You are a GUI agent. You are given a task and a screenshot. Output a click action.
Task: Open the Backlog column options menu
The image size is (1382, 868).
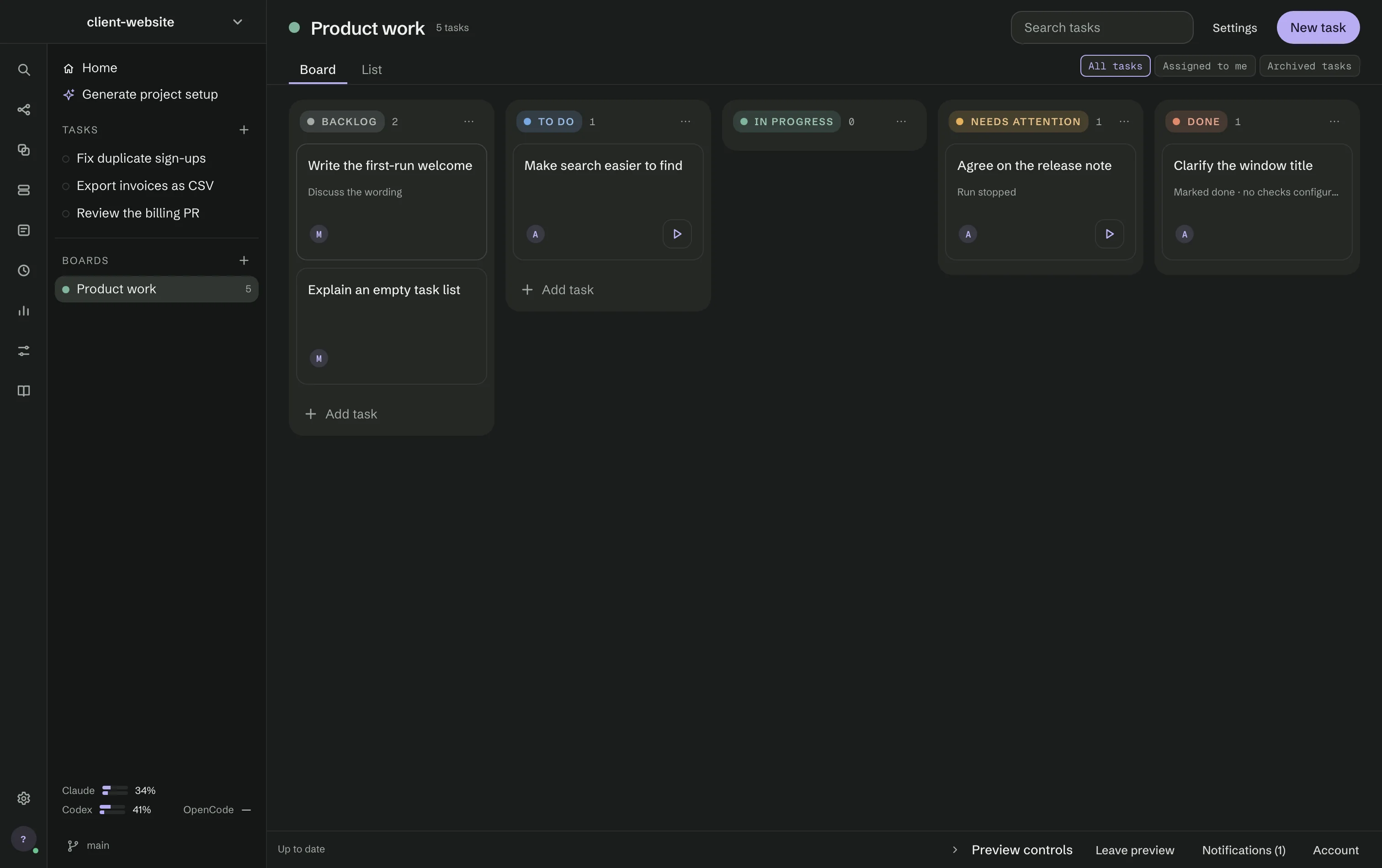(468, 122)
